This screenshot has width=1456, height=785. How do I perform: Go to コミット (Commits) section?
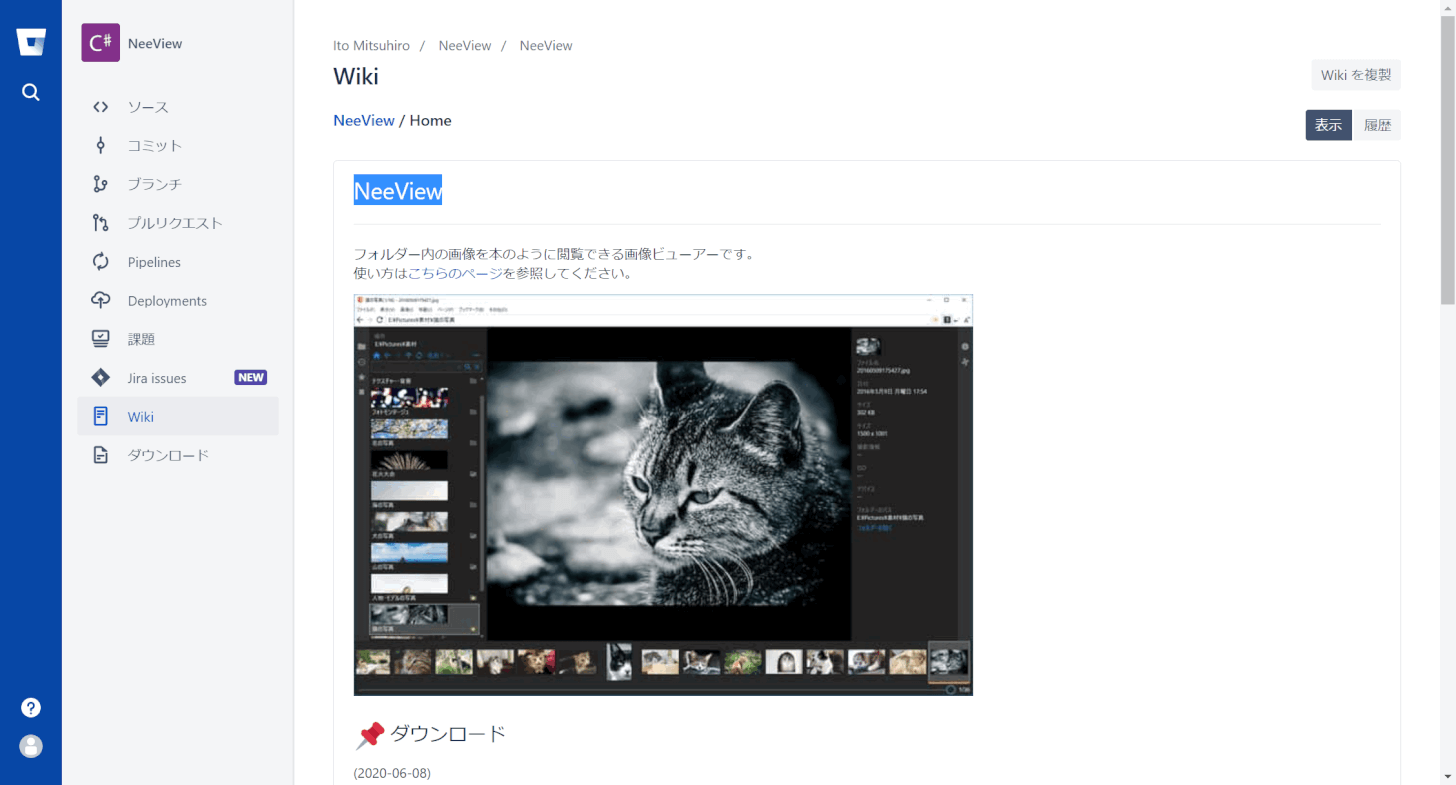pos(154,145)
